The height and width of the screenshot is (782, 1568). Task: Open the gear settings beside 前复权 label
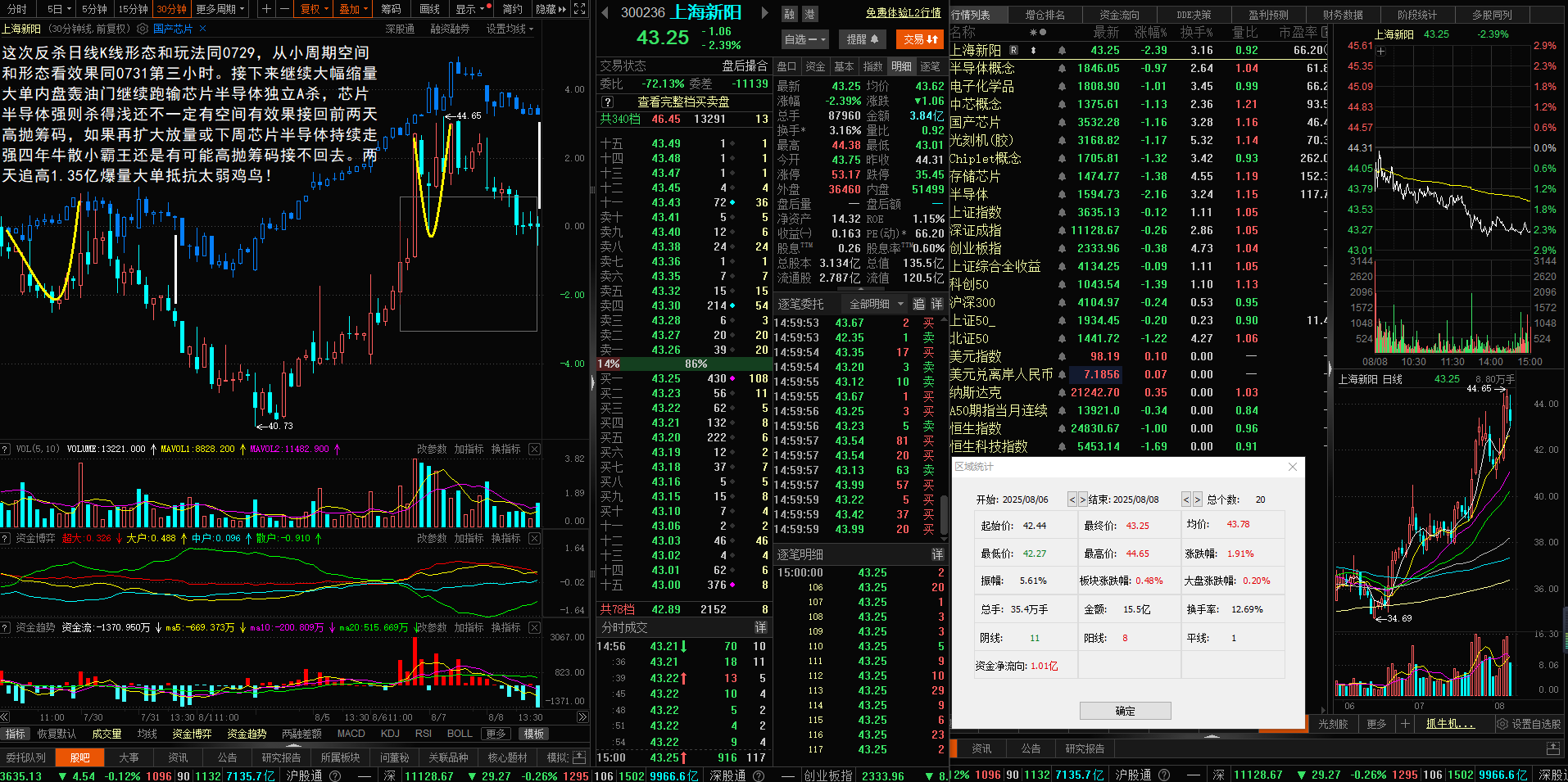tap(143, 29)
